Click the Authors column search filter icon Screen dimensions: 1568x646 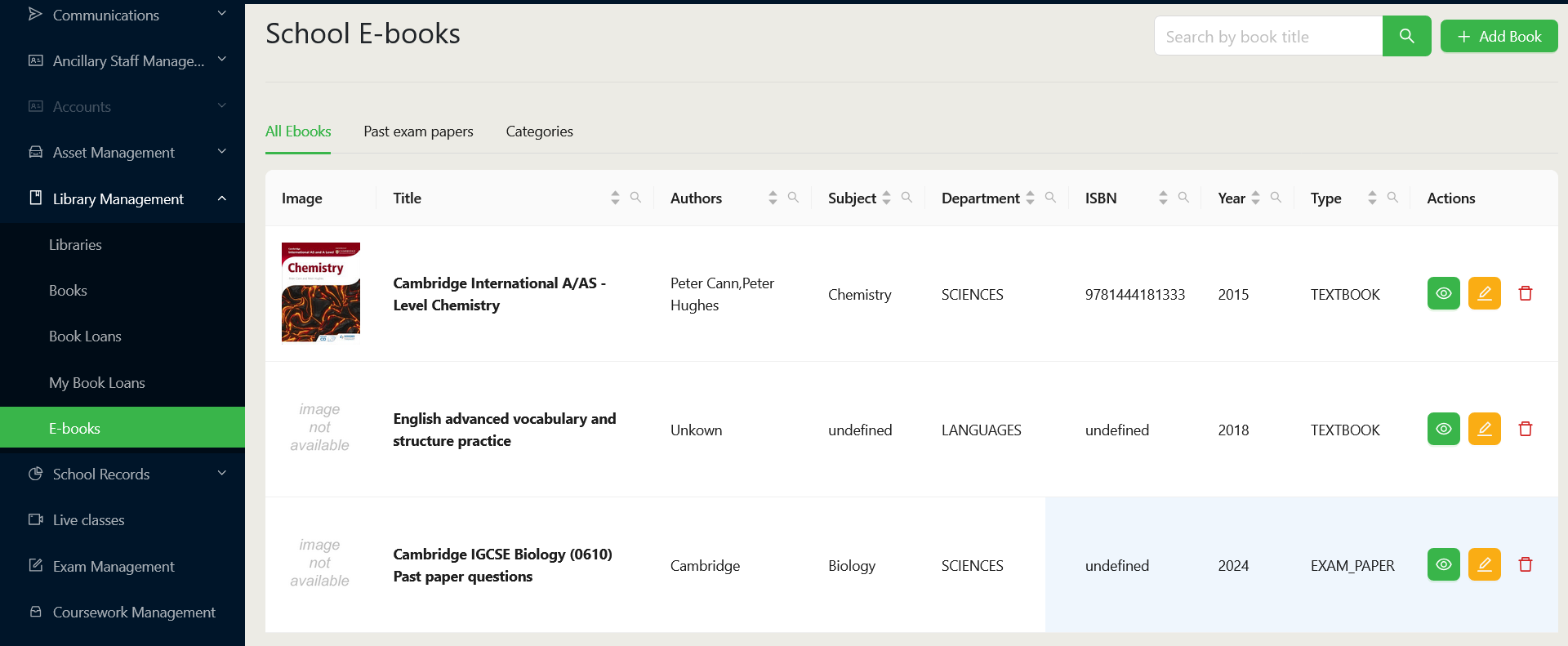click(x=793, y=198)
